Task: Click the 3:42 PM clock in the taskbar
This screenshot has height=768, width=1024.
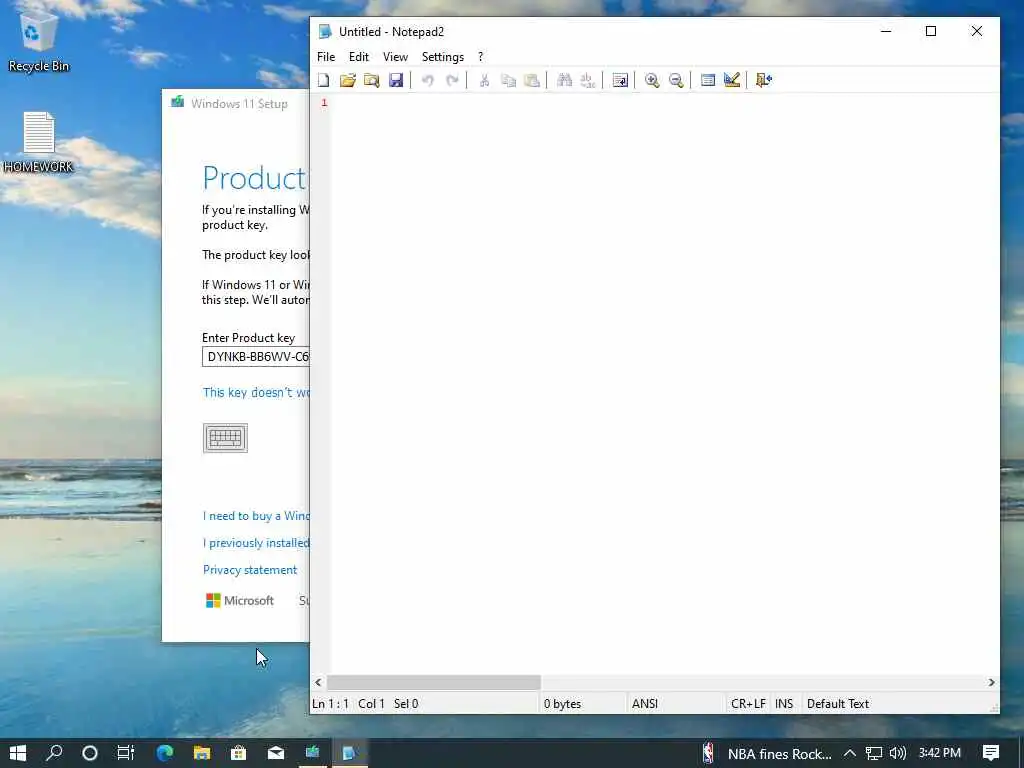Action: tap(940, 753)
